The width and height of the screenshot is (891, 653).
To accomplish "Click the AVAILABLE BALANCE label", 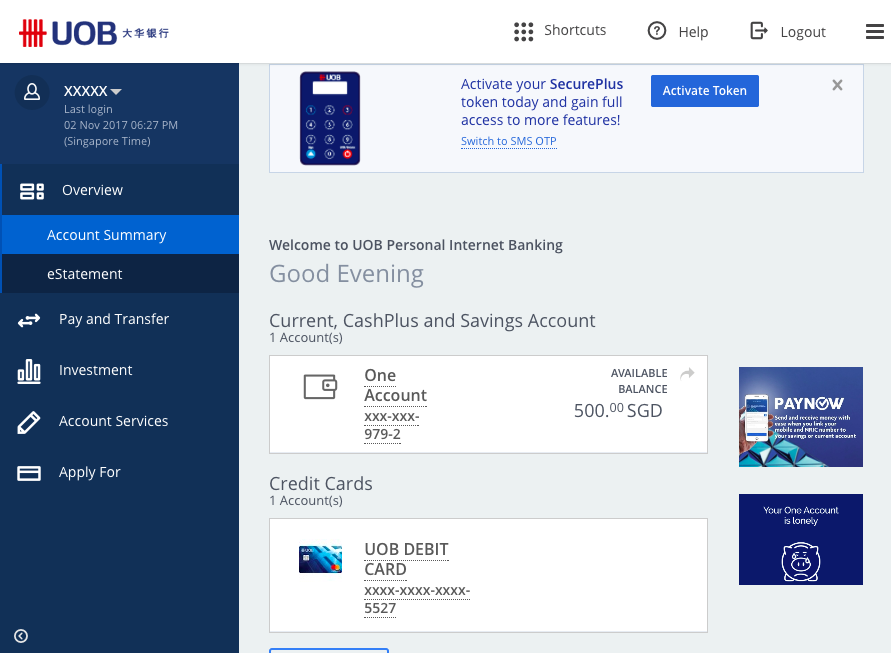I will coord(639,381).
